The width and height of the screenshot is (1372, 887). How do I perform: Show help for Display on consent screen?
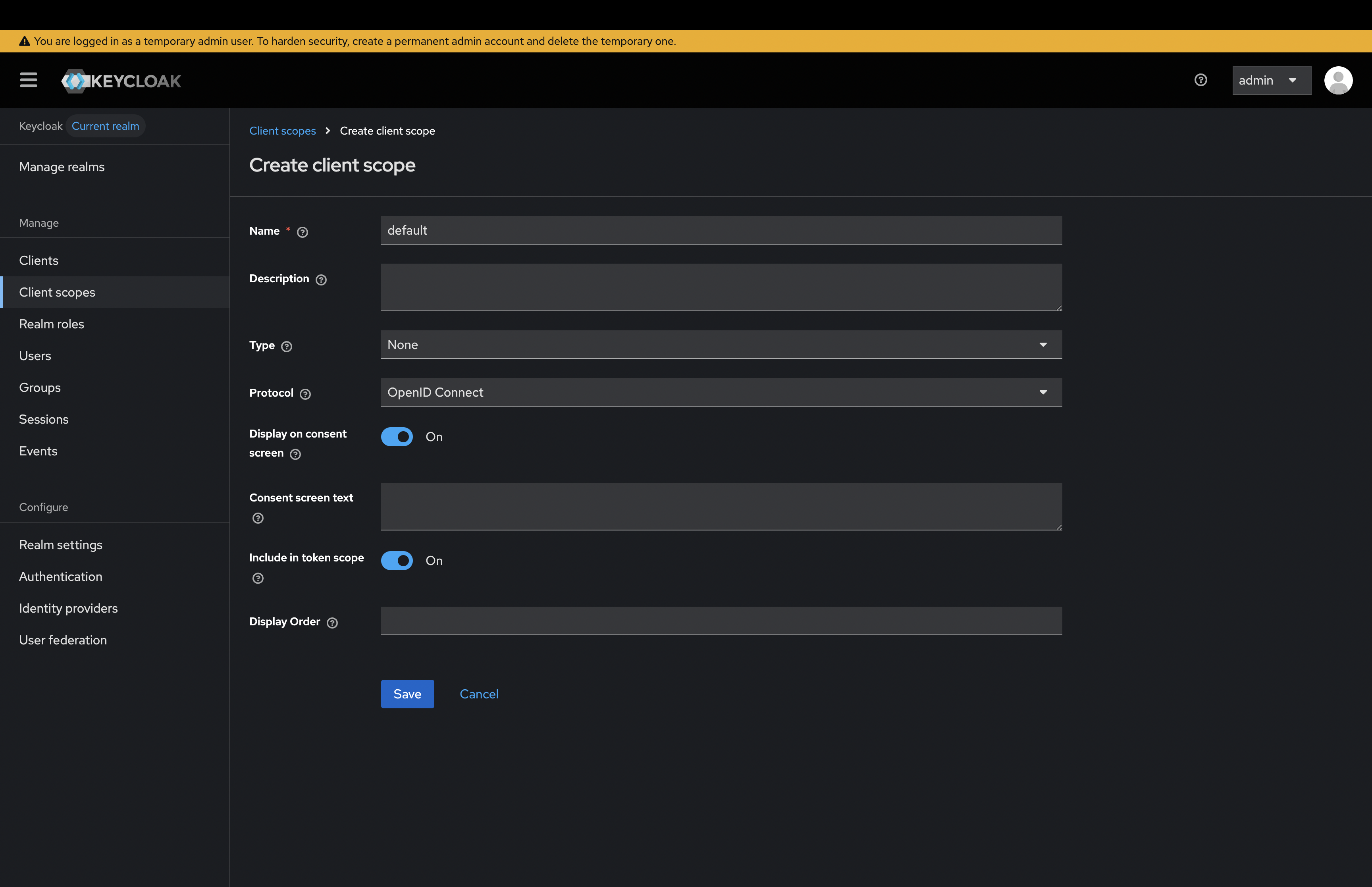(x=295, y=455)
